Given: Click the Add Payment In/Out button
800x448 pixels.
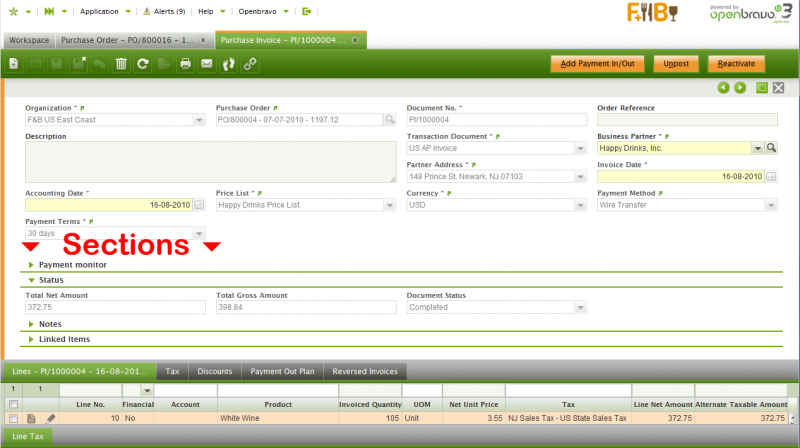Looking at the screenshot, I should point(596,64).
